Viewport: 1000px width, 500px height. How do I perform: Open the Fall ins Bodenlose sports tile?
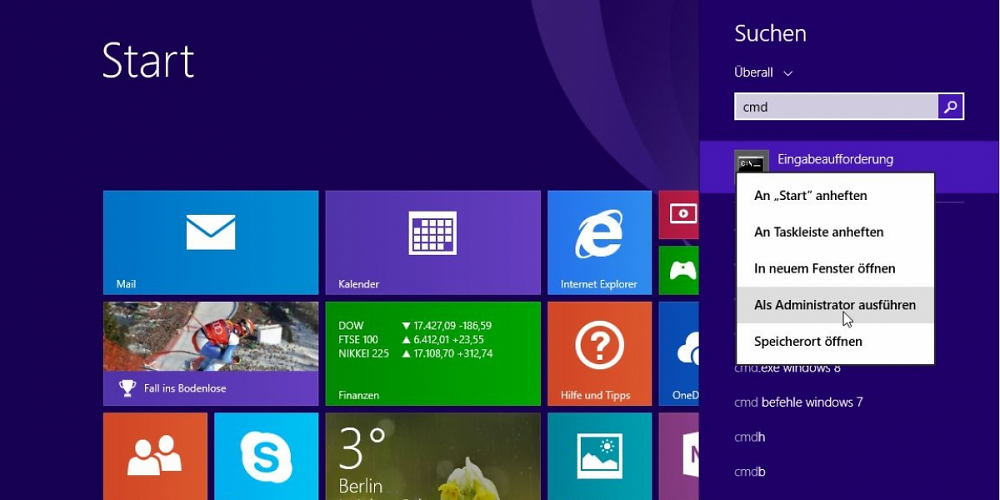(210, 353)
